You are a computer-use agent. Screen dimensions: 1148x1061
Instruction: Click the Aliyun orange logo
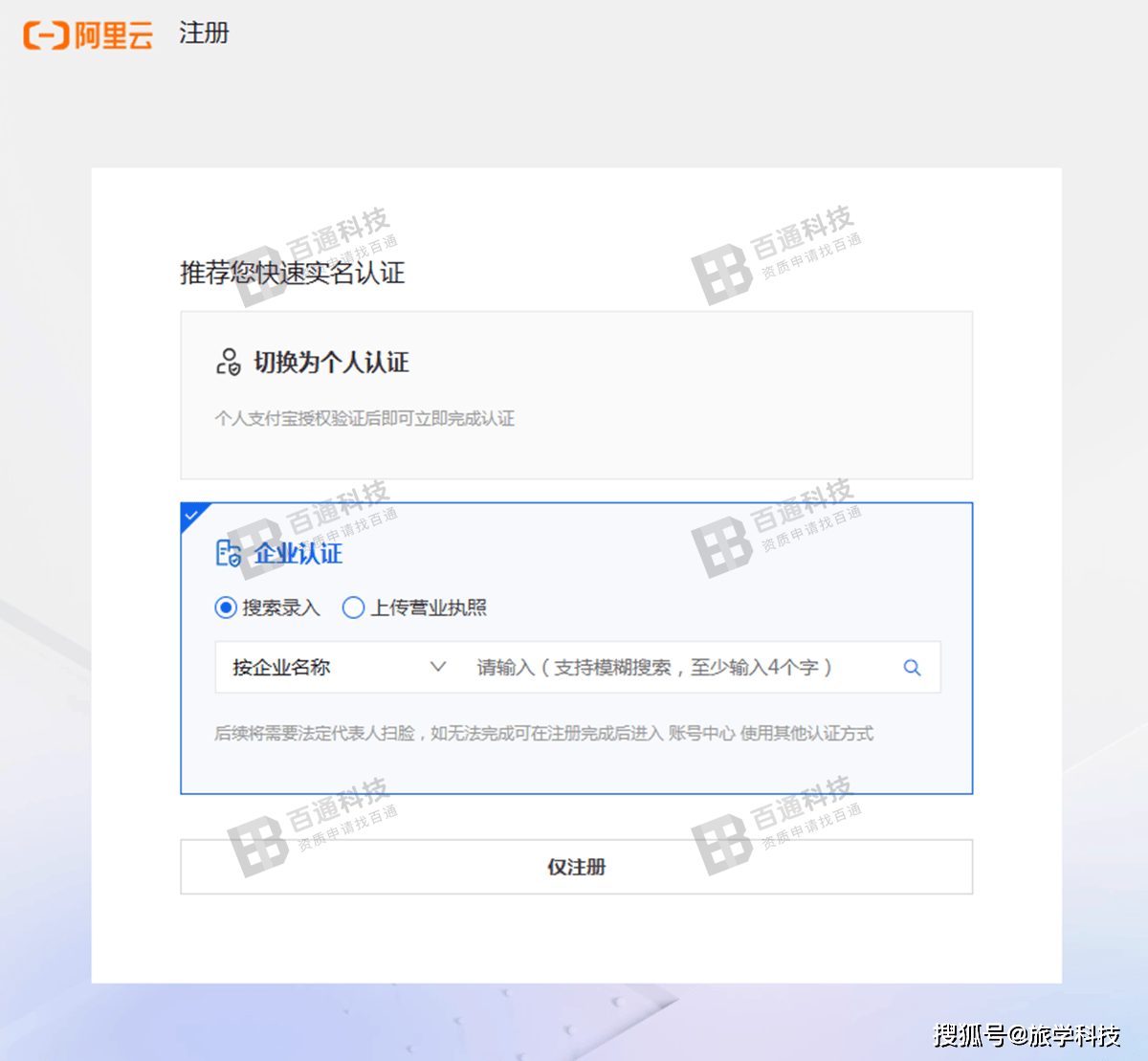[88, 35]
